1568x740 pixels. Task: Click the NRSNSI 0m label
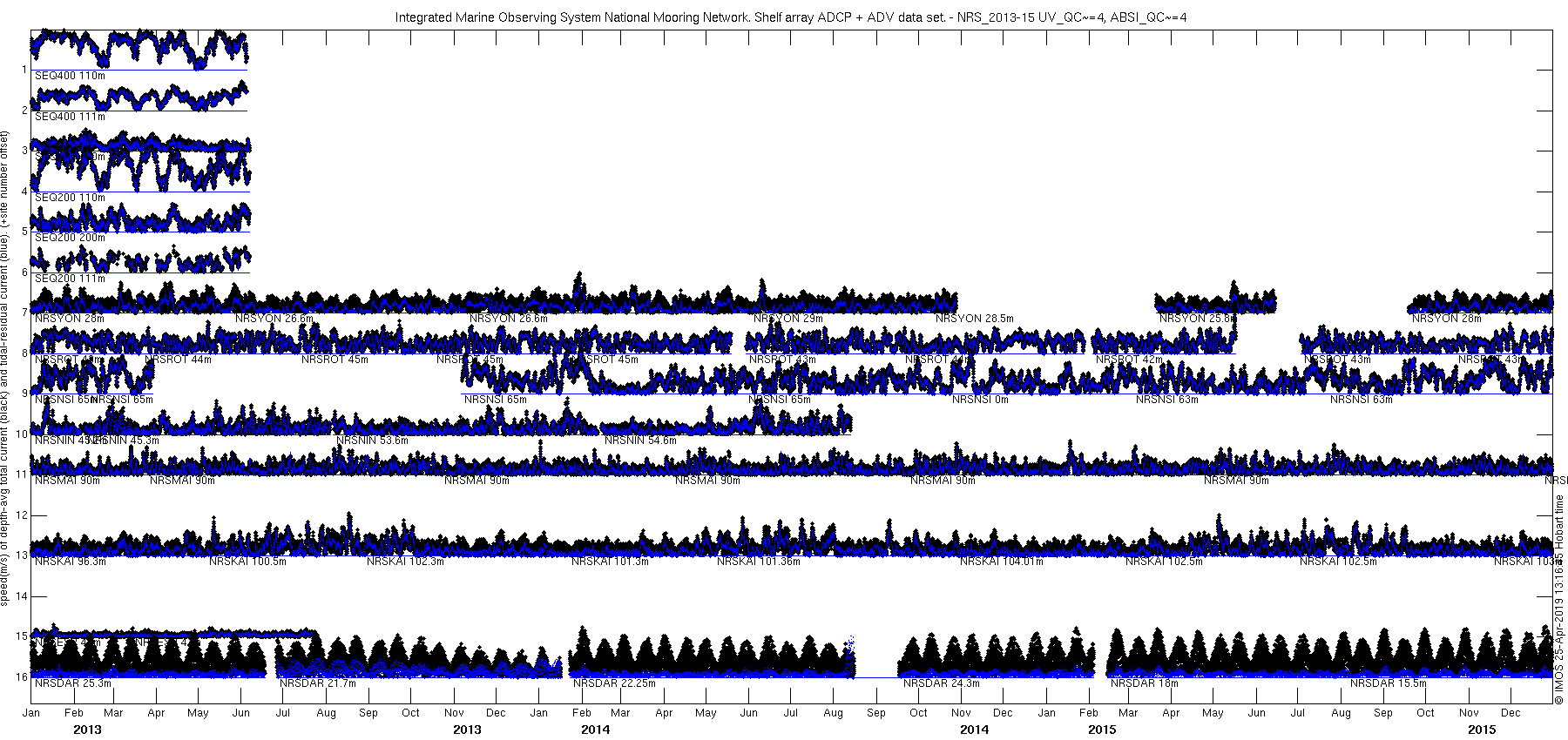tap(980, 400)
